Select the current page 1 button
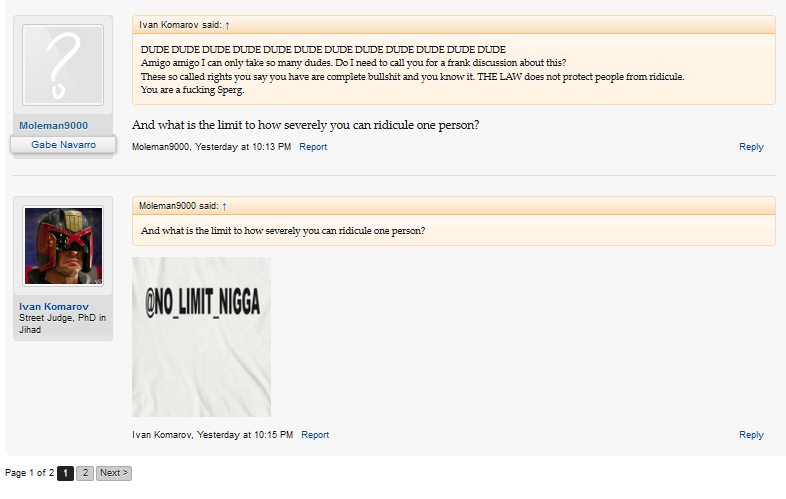Viewport: 786px width, 499px height. [65, 473]
